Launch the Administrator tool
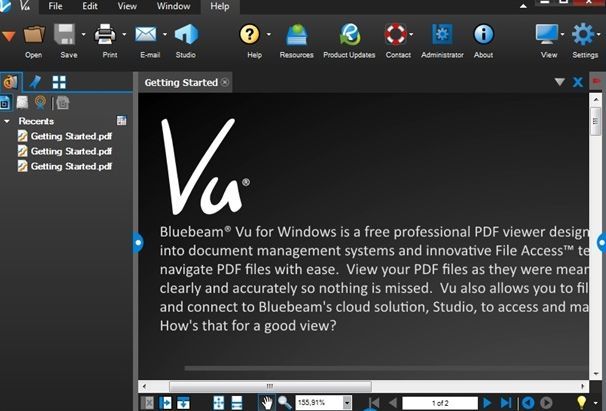This screenshot has height=411, width=606. pyautogui.click(x=442, y=34)
